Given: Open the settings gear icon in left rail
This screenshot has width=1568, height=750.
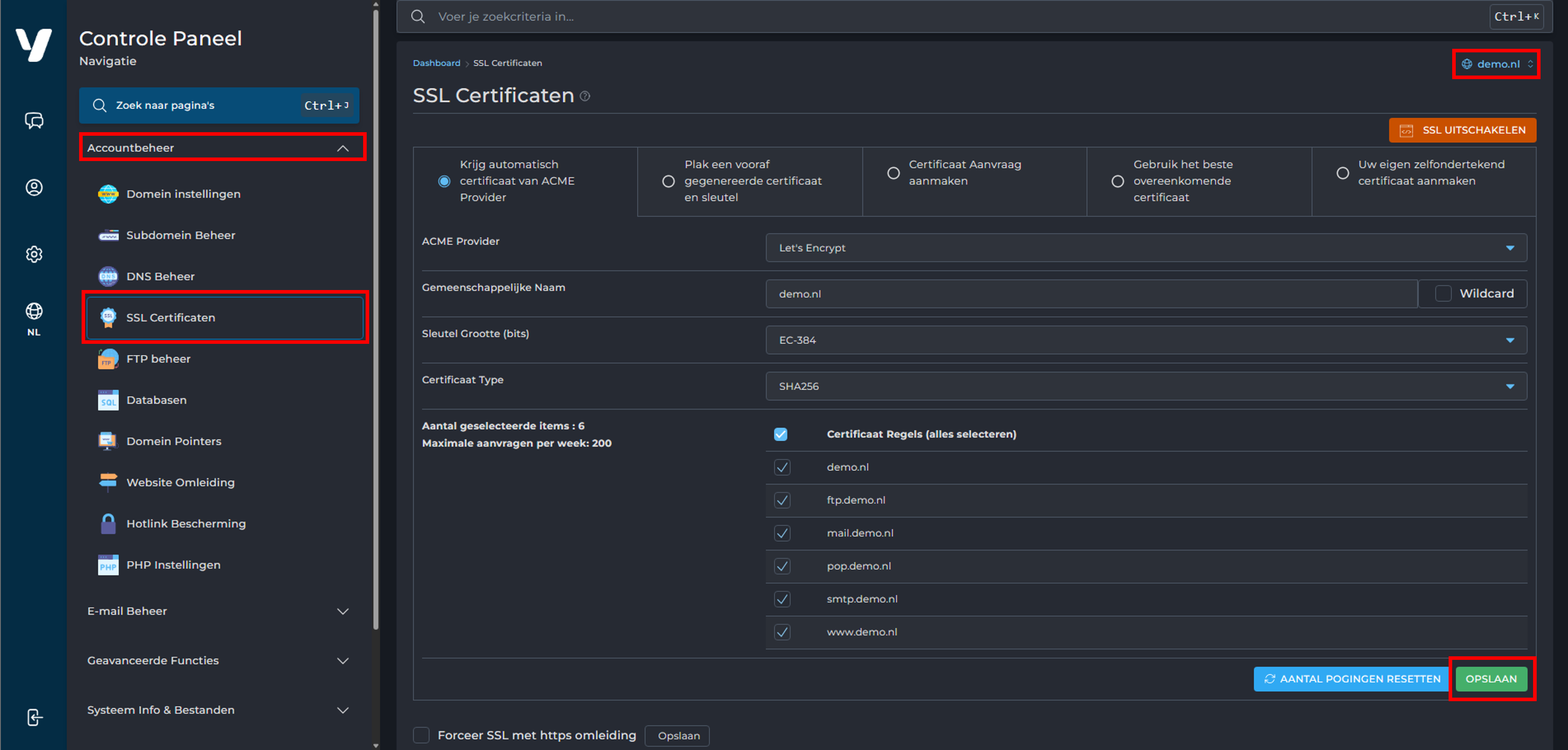Looking at the screenshot, I should (x=34, y=254).
